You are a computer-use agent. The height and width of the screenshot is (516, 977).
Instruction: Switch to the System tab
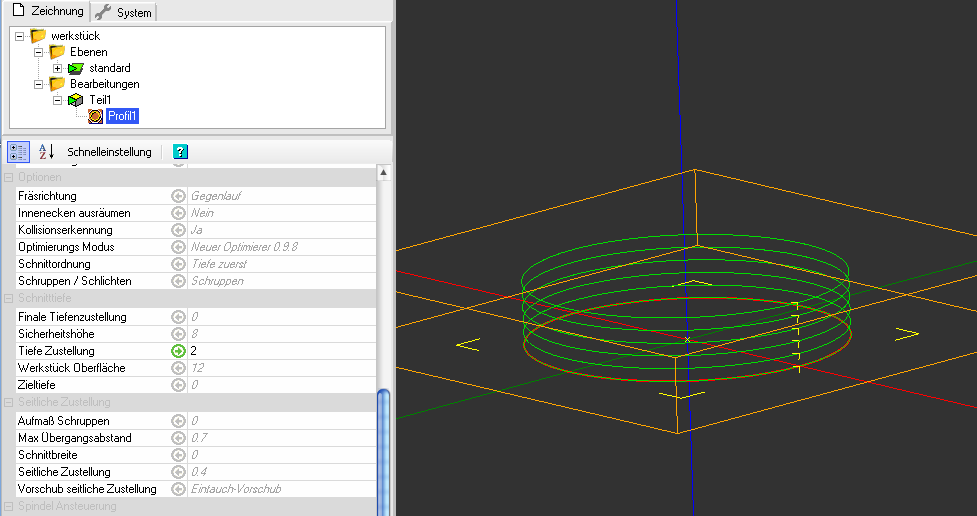[124, 11]
